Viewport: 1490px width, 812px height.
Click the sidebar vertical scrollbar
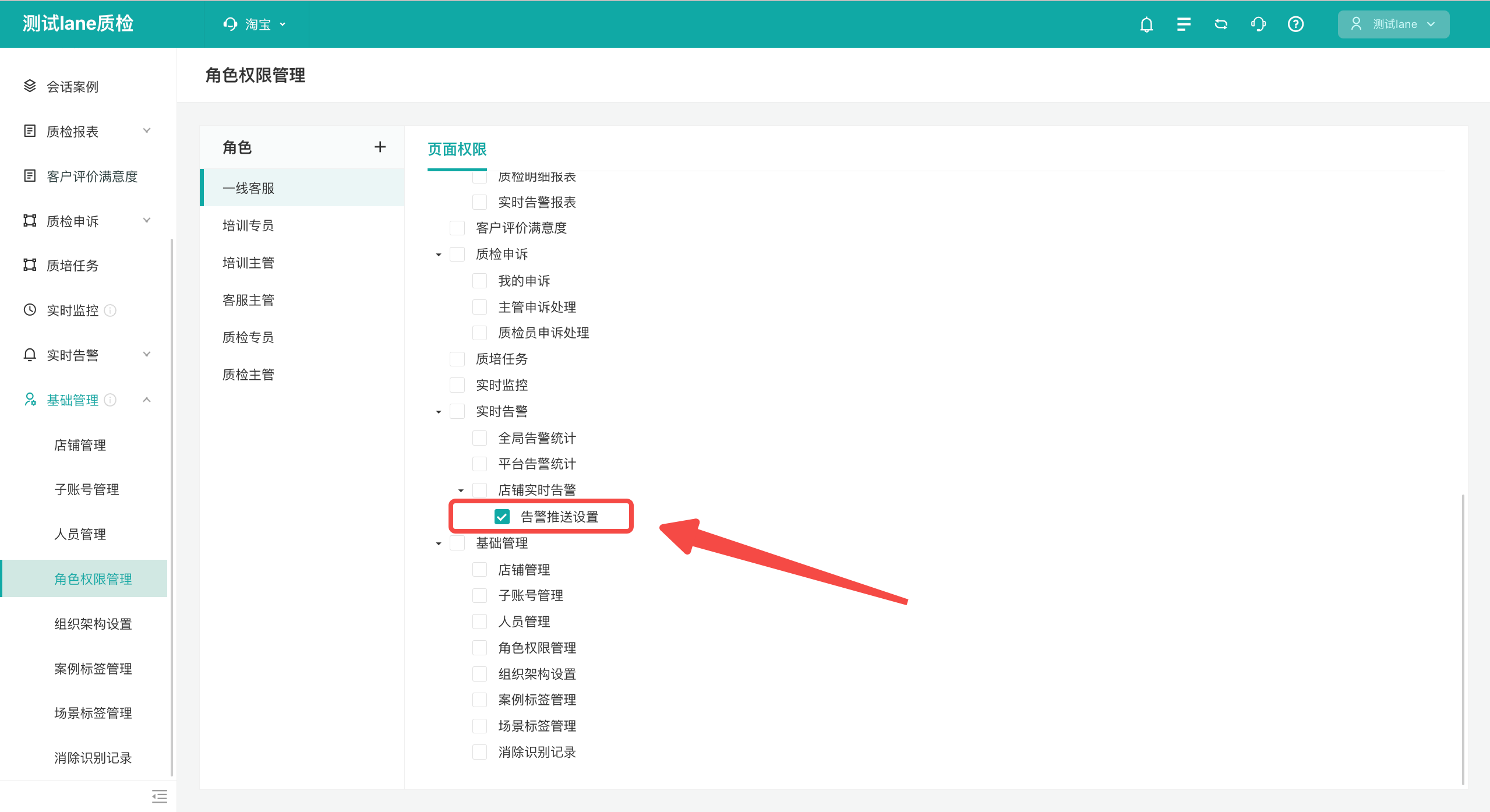click(x=172, y=507)
